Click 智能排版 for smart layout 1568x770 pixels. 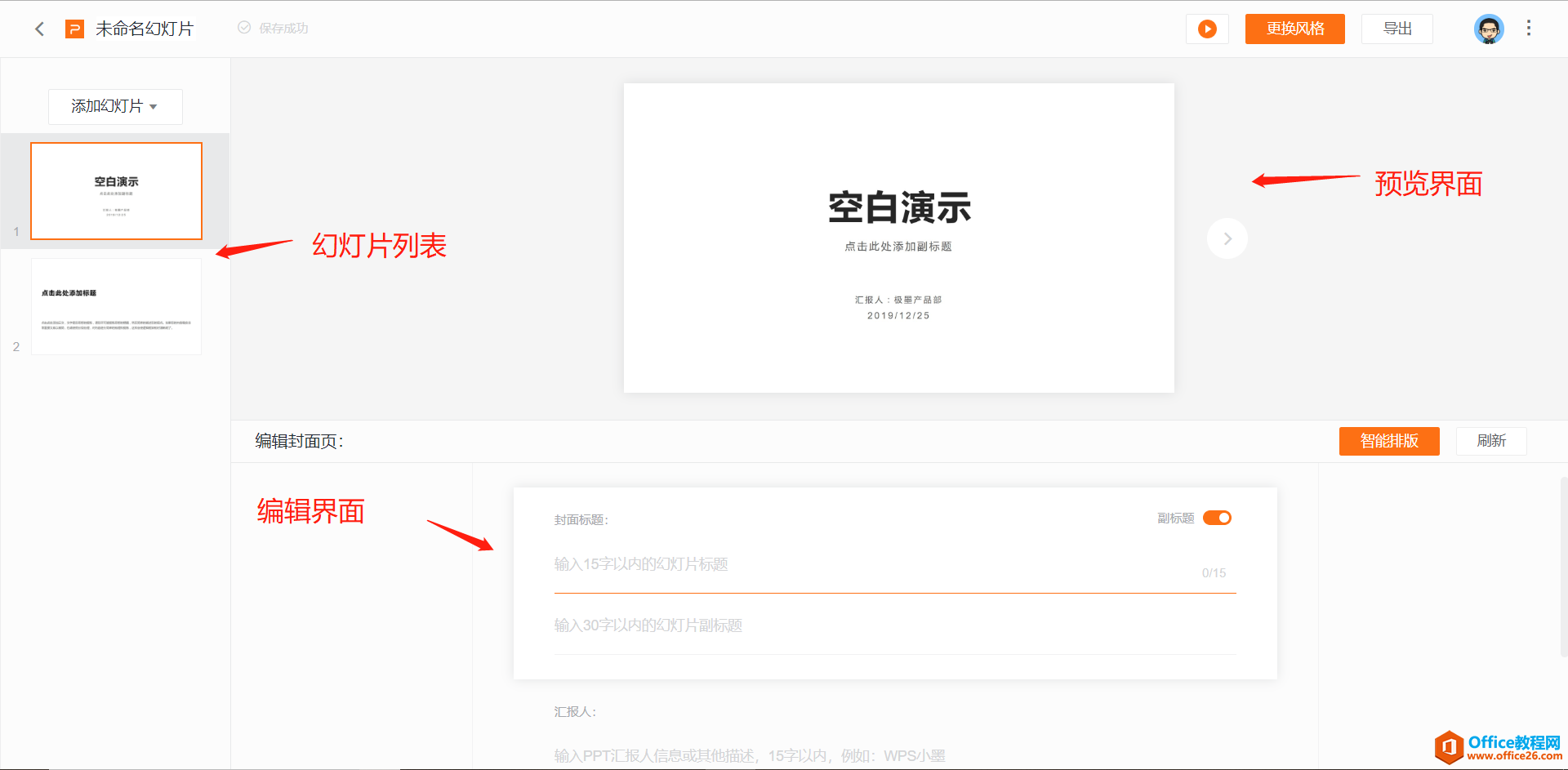coord(1388,441)
